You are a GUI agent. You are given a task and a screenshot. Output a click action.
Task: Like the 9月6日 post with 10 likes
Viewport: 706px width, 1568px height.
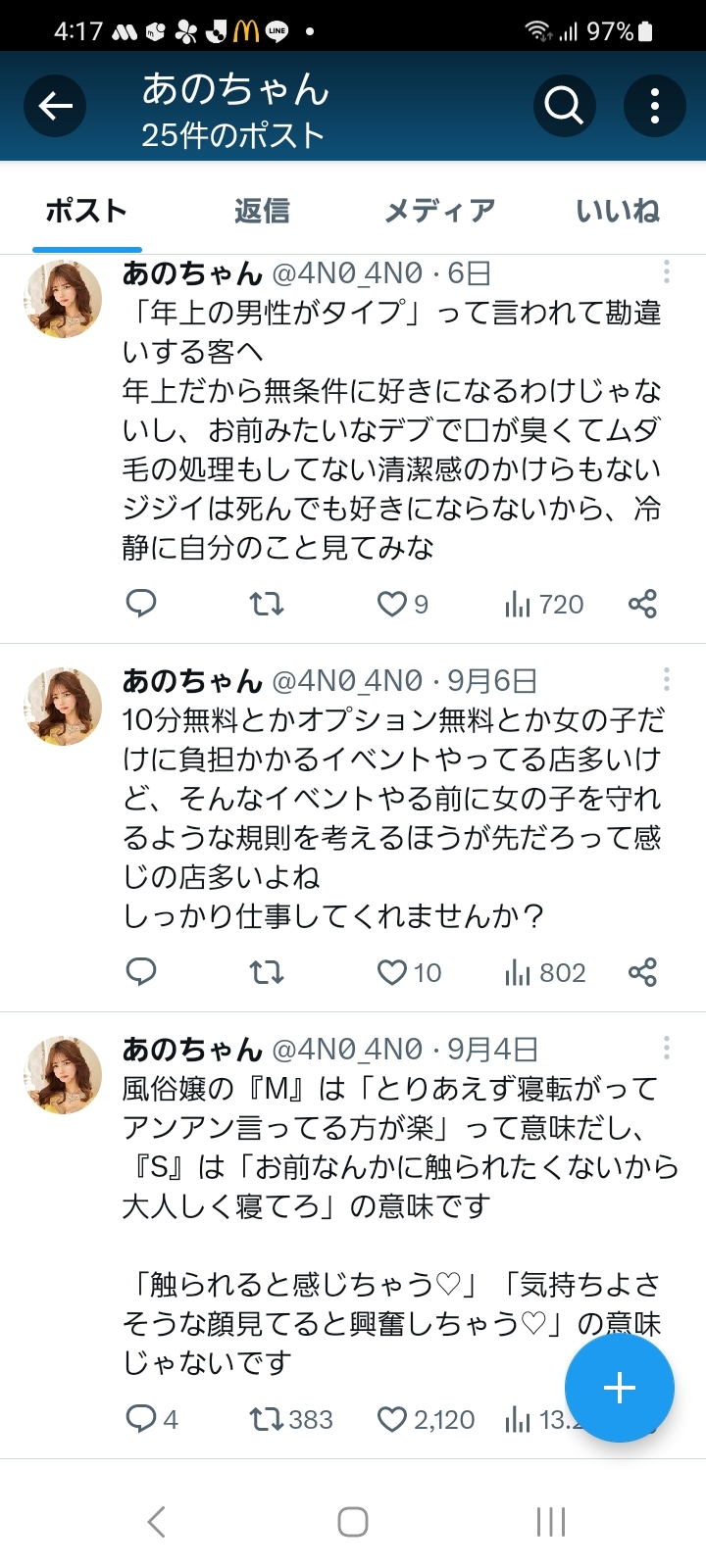tap(392, 972)
